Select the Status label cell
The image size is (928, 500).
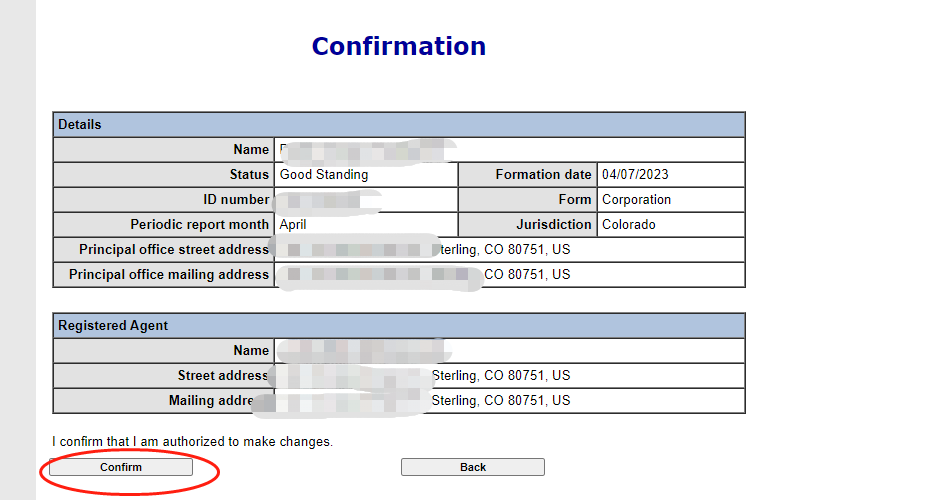(x=249, y=175)
